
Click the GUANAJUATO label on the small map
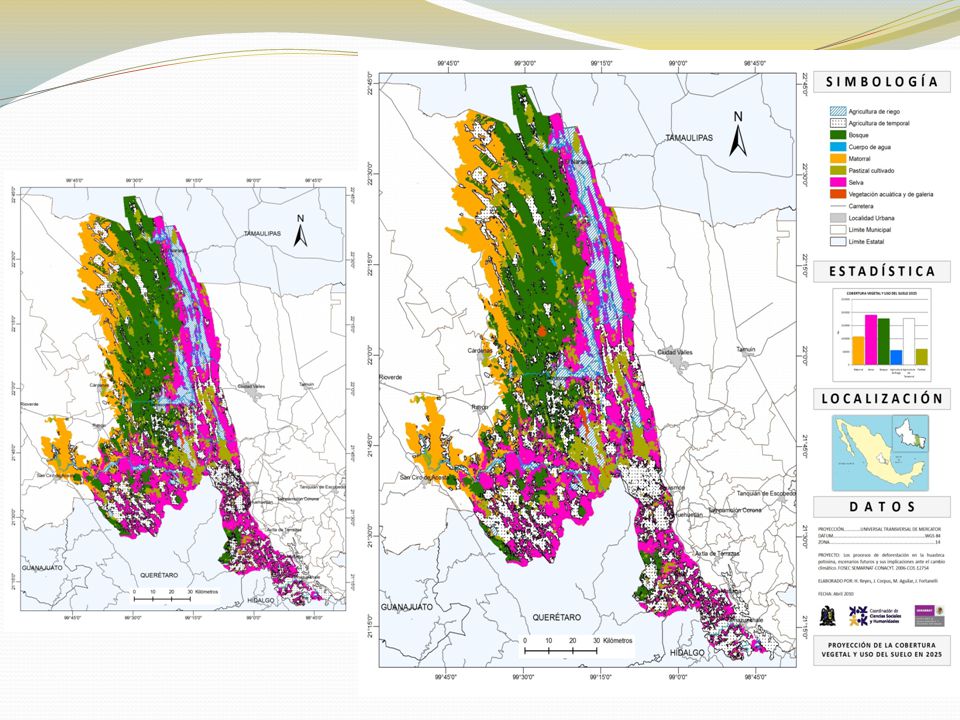coord(42,568)
